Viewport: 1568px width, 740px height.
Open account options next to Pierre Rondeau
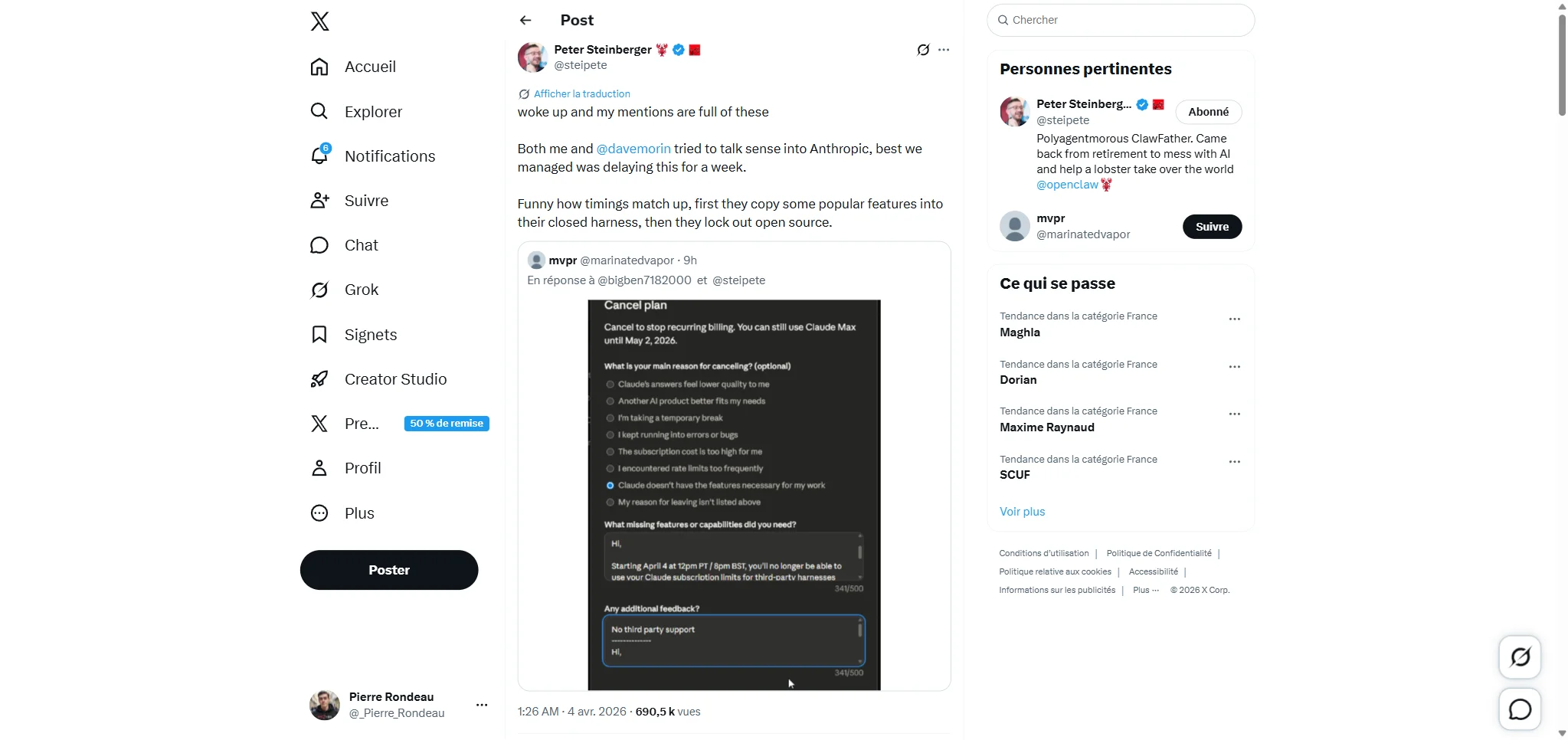482,704
